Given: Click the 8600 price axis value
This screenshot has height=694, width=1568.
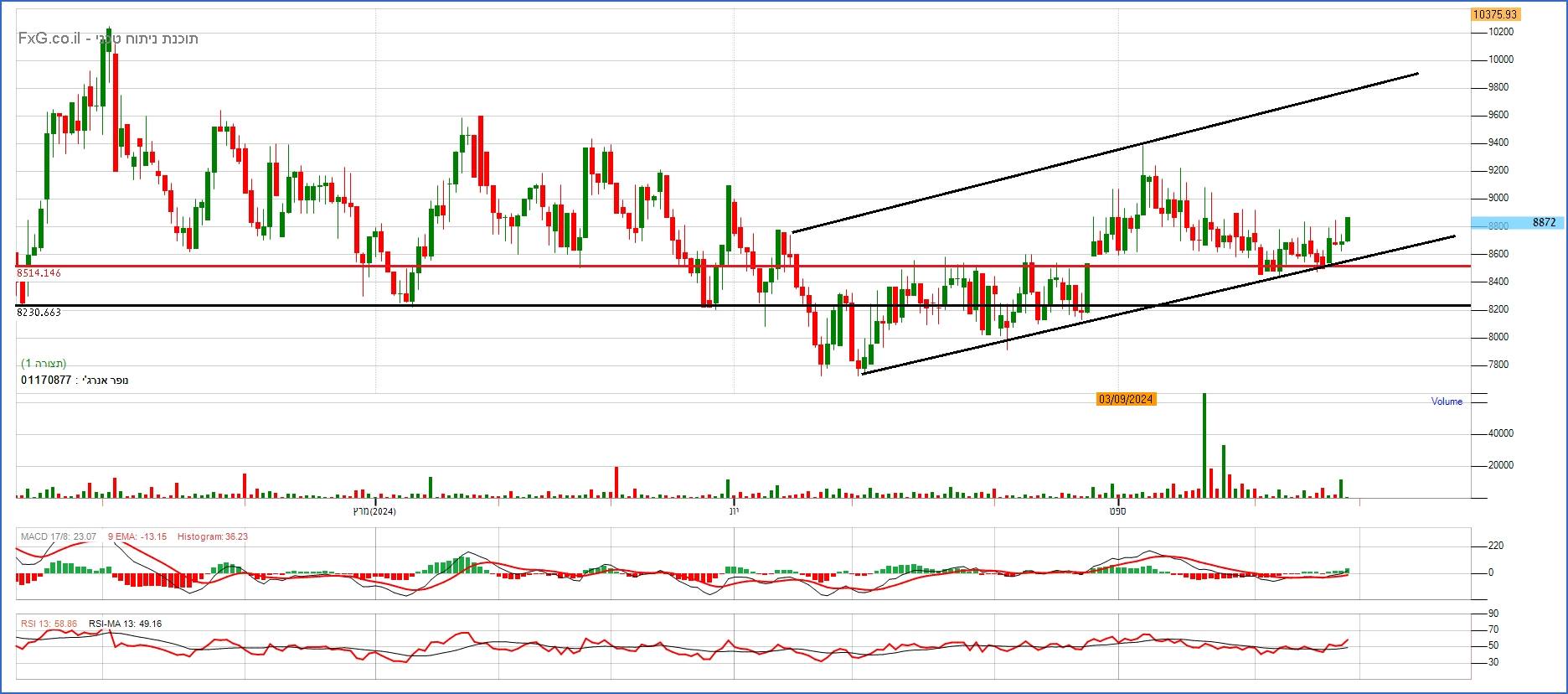Looking at the screenshot, I should pyautogui.click(x=1498, y=254).
